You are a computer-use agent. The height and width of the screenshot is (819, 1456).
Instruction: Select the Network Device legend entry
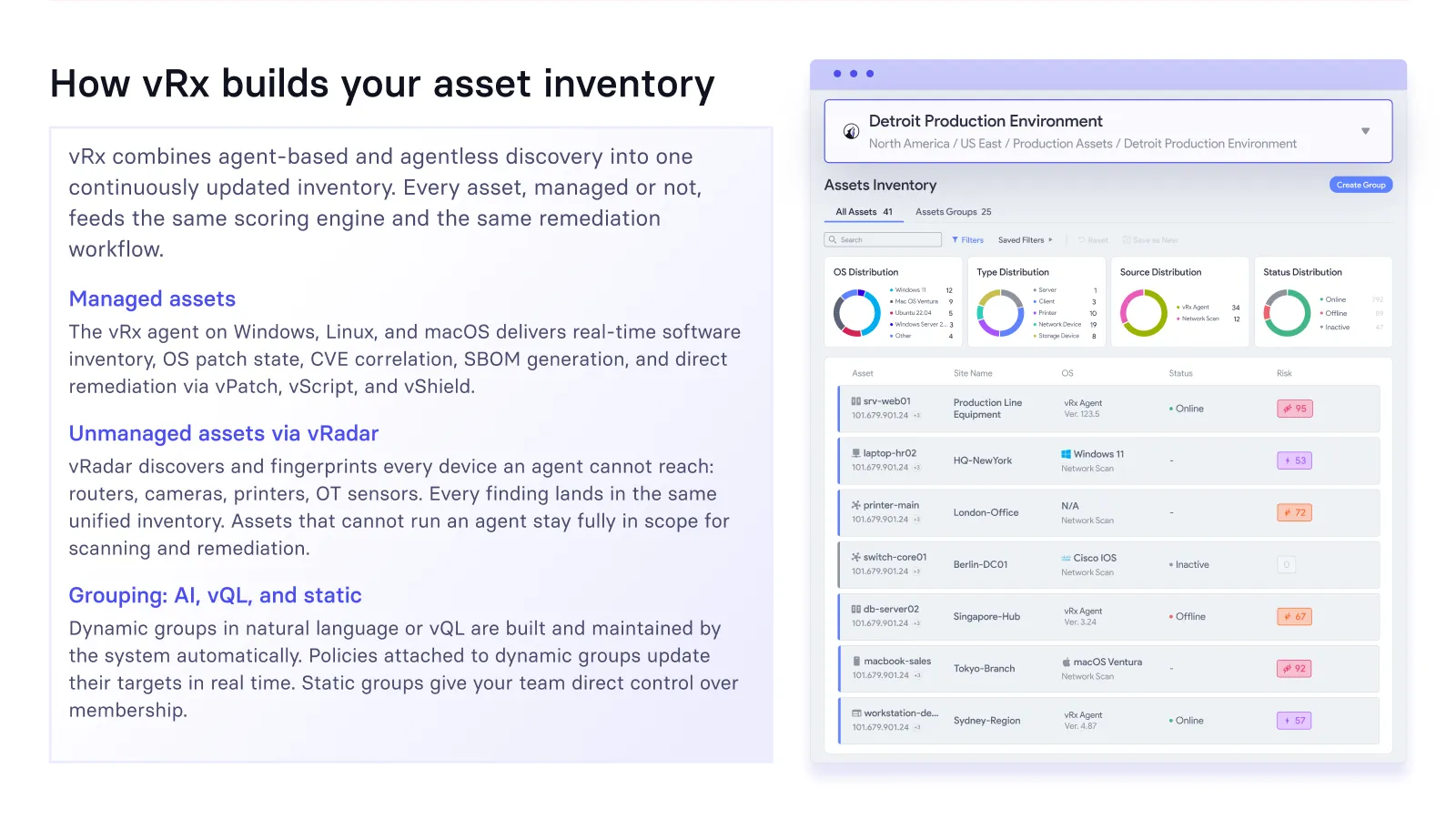[1065, 325]
